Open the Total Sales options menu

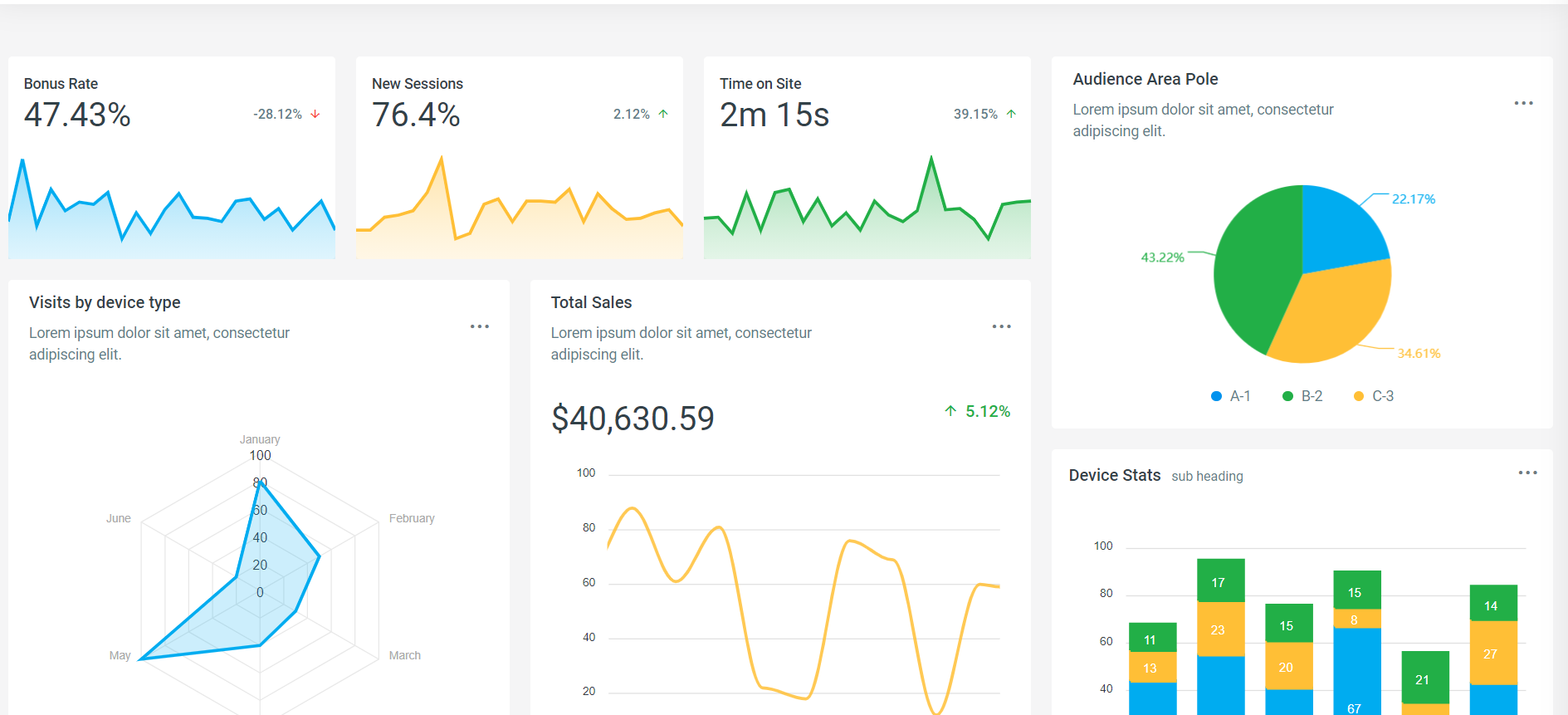[1002, 326]
